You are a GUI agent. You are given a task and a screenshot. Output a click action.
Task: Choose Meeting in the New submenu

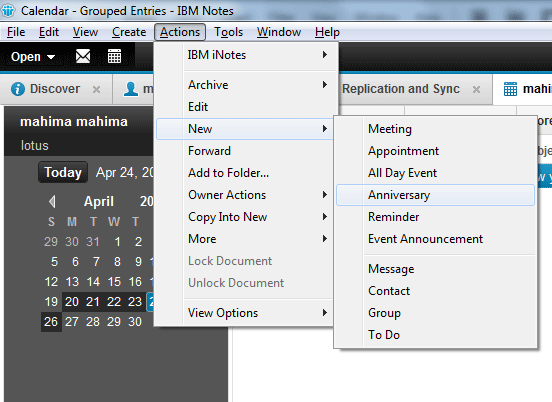click(x=435, y=129)
